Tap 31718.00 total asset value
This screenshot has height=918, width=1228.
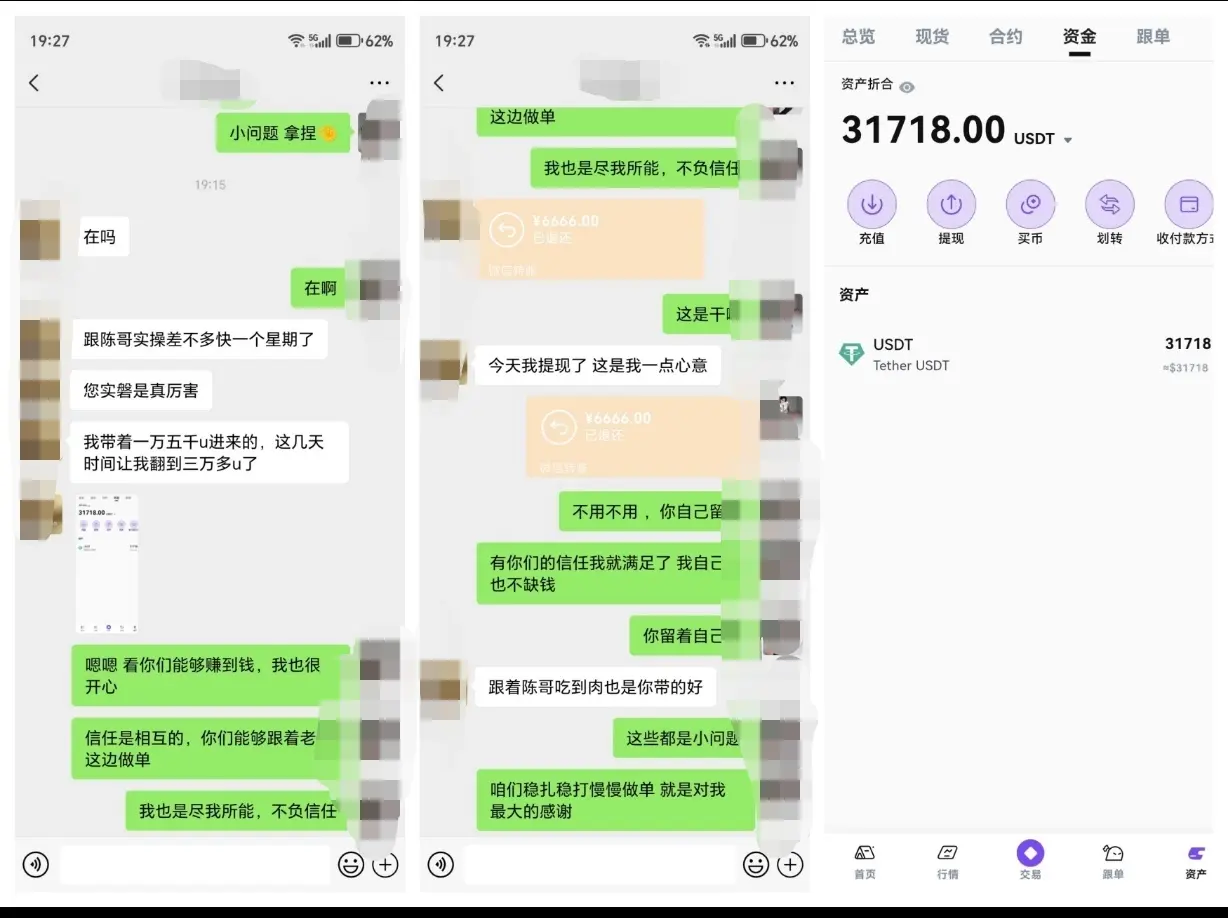[923, 130]
